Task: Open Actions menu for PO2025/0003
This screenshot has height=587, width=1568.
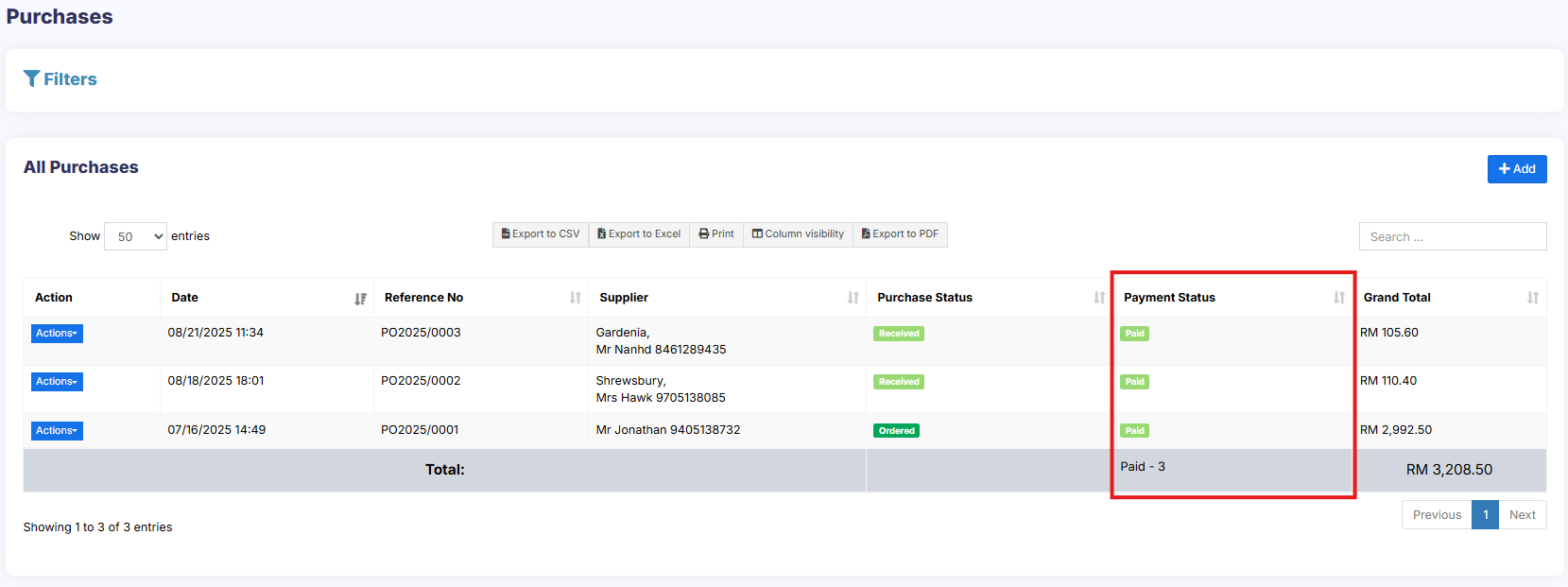Action: [57, 334]
